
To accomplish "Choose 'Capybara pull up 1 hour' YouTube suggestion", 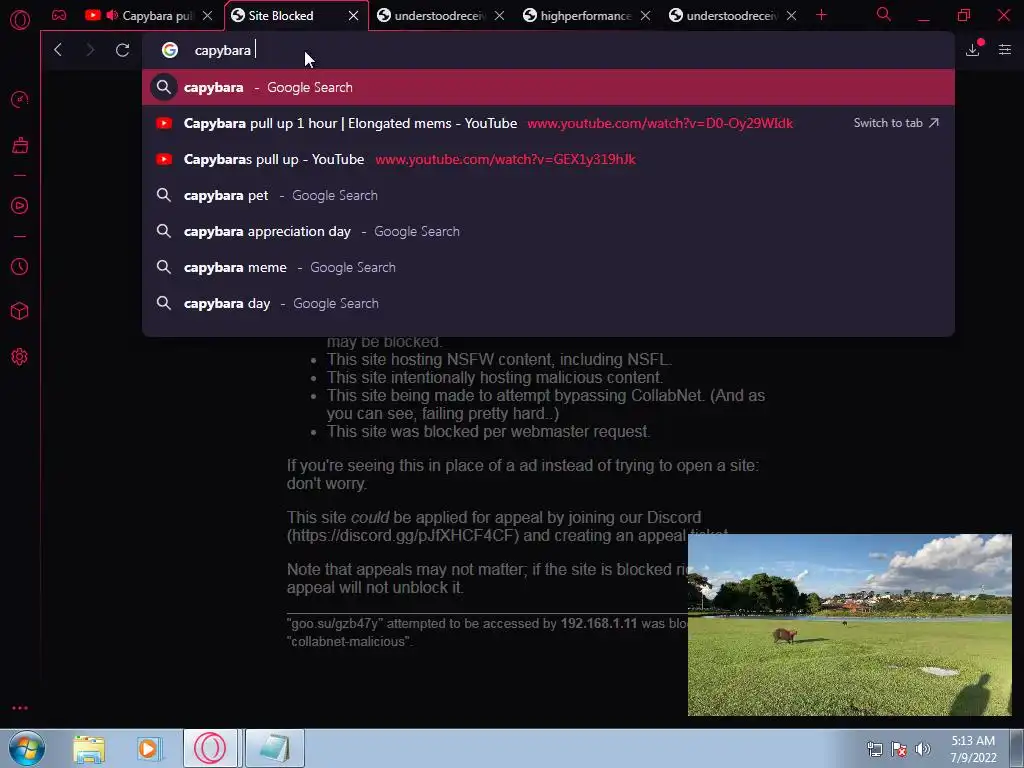I will coord(549,123).
